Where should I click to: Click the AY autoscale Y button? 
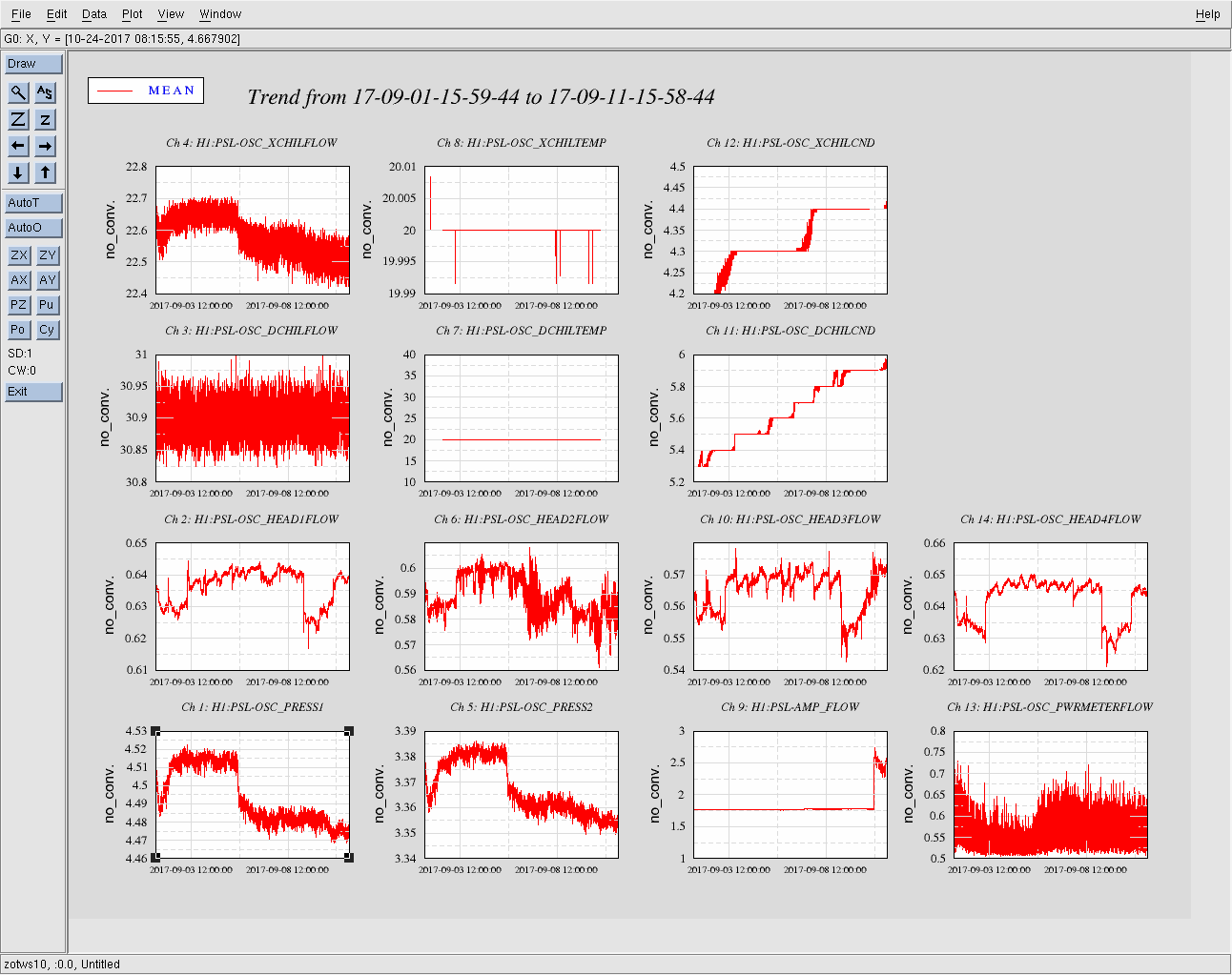tap(48, 280)
